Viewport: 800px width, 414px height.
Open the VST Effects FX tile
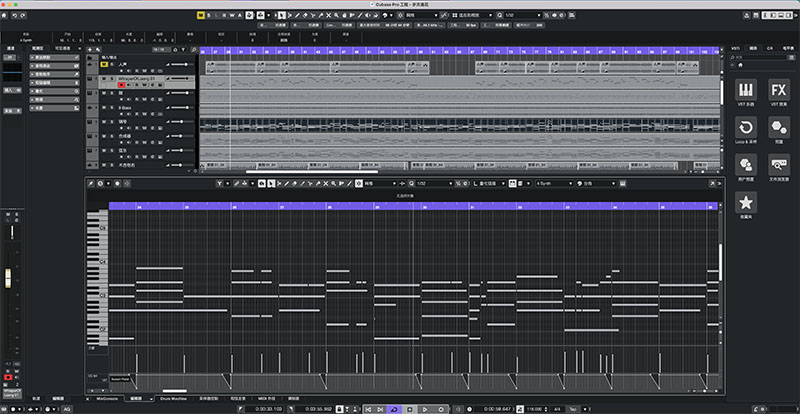tap(779, 90)
